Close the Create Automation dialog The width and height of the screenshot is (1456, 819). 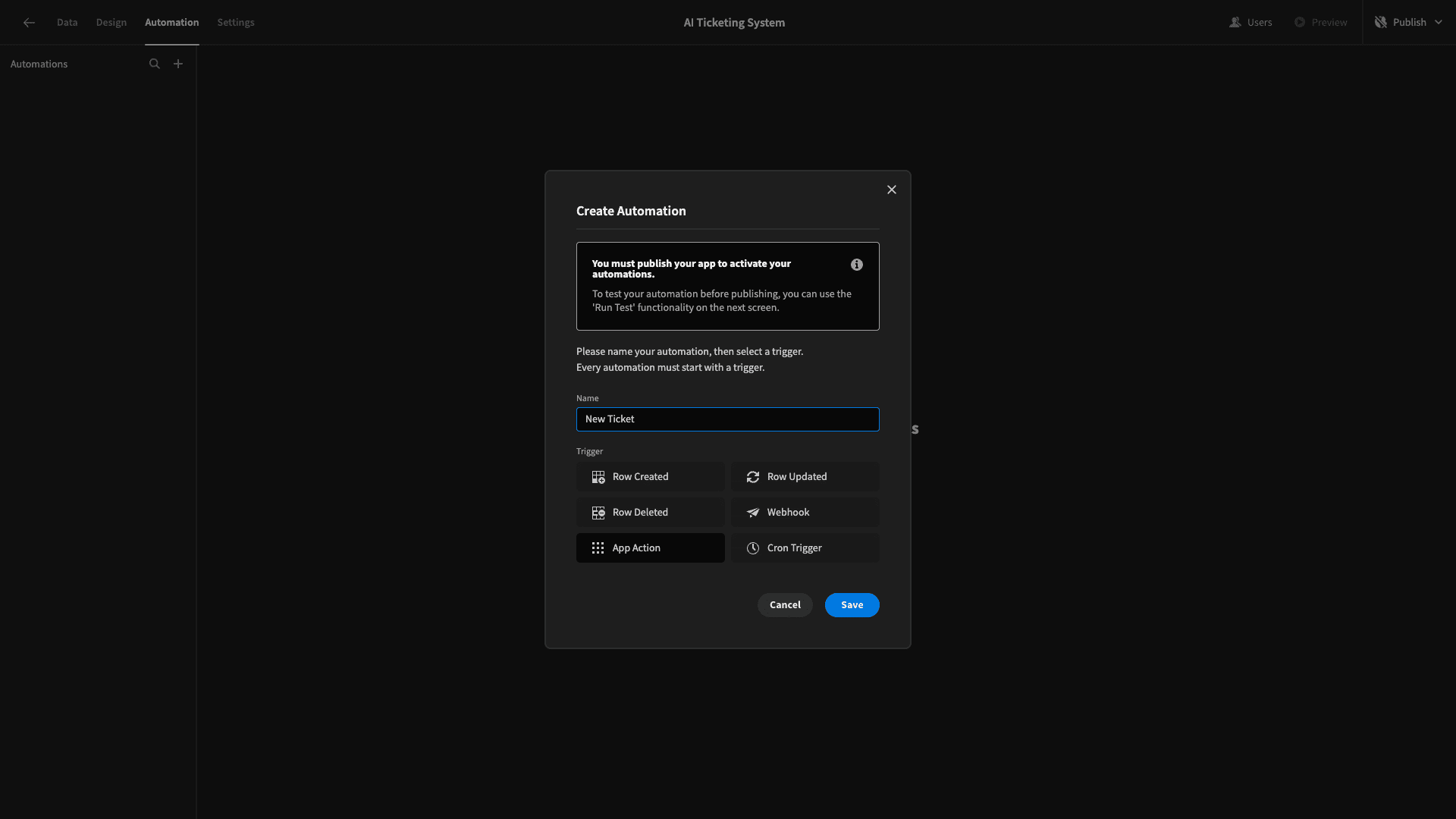click(892, 190)
